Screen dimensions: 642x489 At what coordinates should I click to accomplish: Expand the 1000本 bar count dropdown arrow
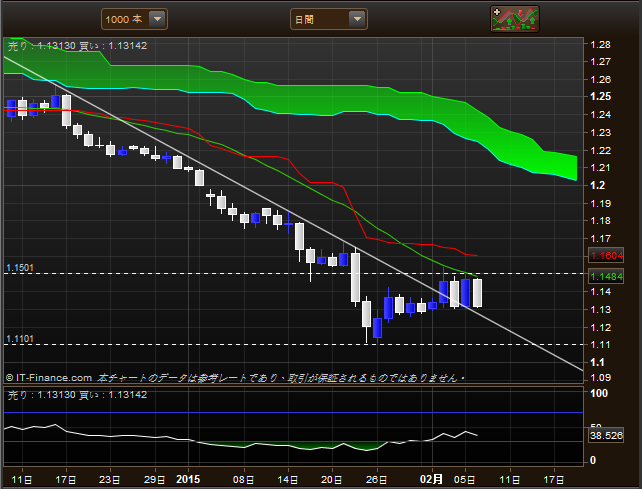point(157,19)
